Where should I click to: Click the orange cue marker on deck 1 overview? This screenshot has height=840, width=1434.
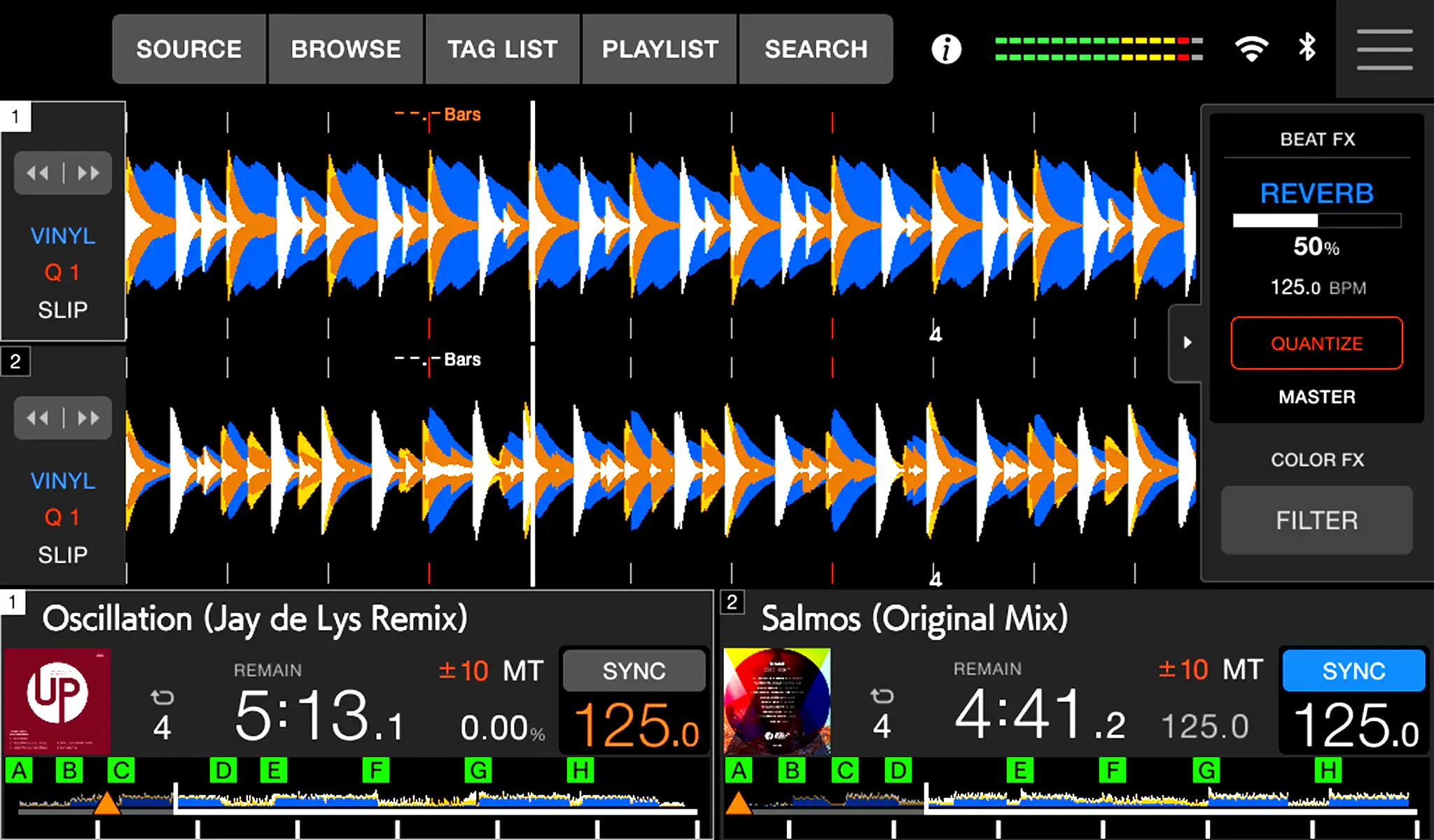(x=106, y=803)
